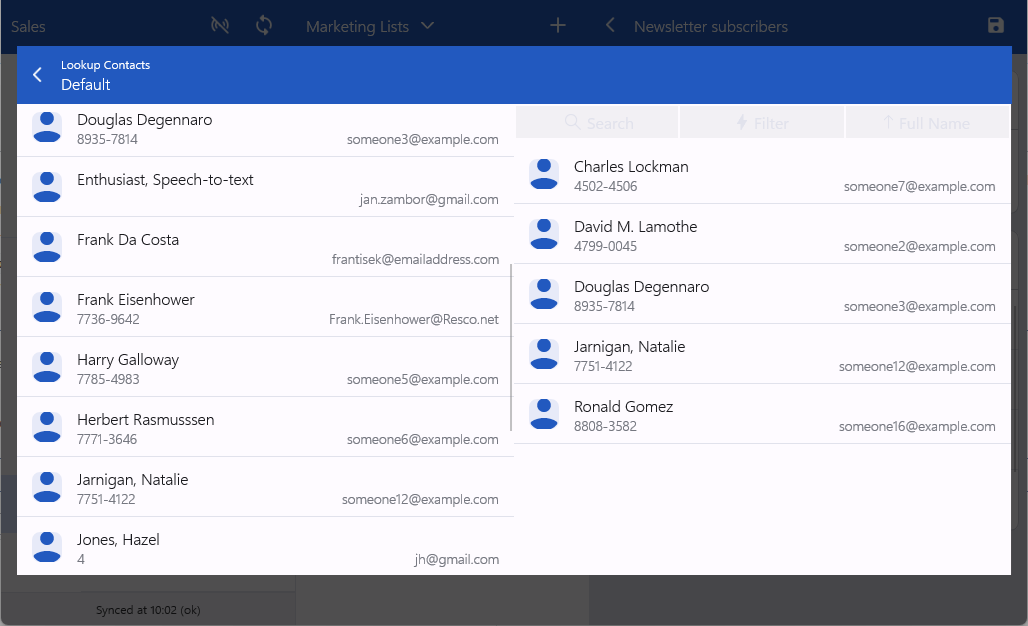Click Ronald Gomez in the selected contacts
This screenshot has height=626, width=1028.
(760, 415)
